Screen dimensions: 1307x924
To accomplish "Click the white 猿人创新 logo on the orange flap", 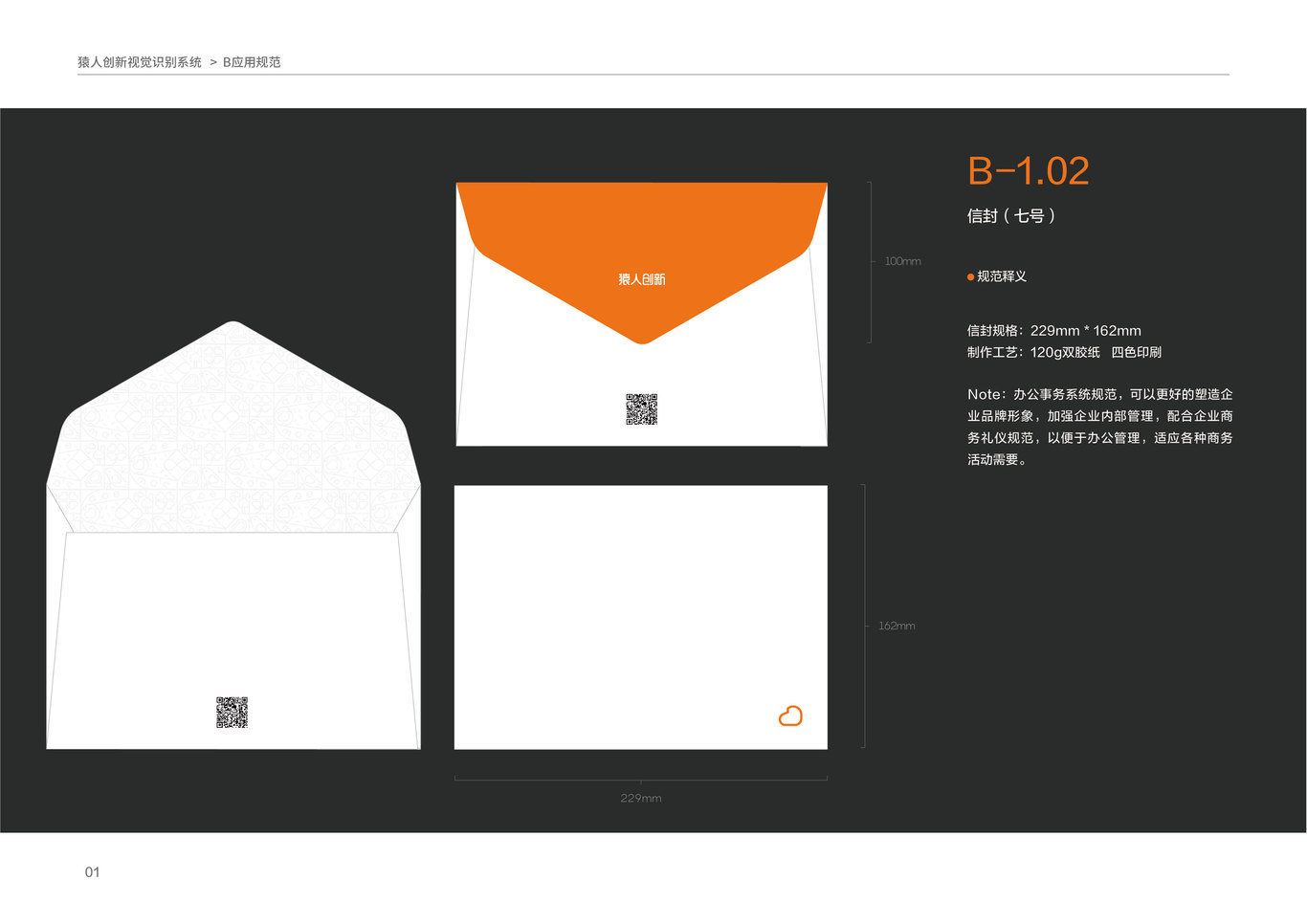I will click(x=642, y=279).
